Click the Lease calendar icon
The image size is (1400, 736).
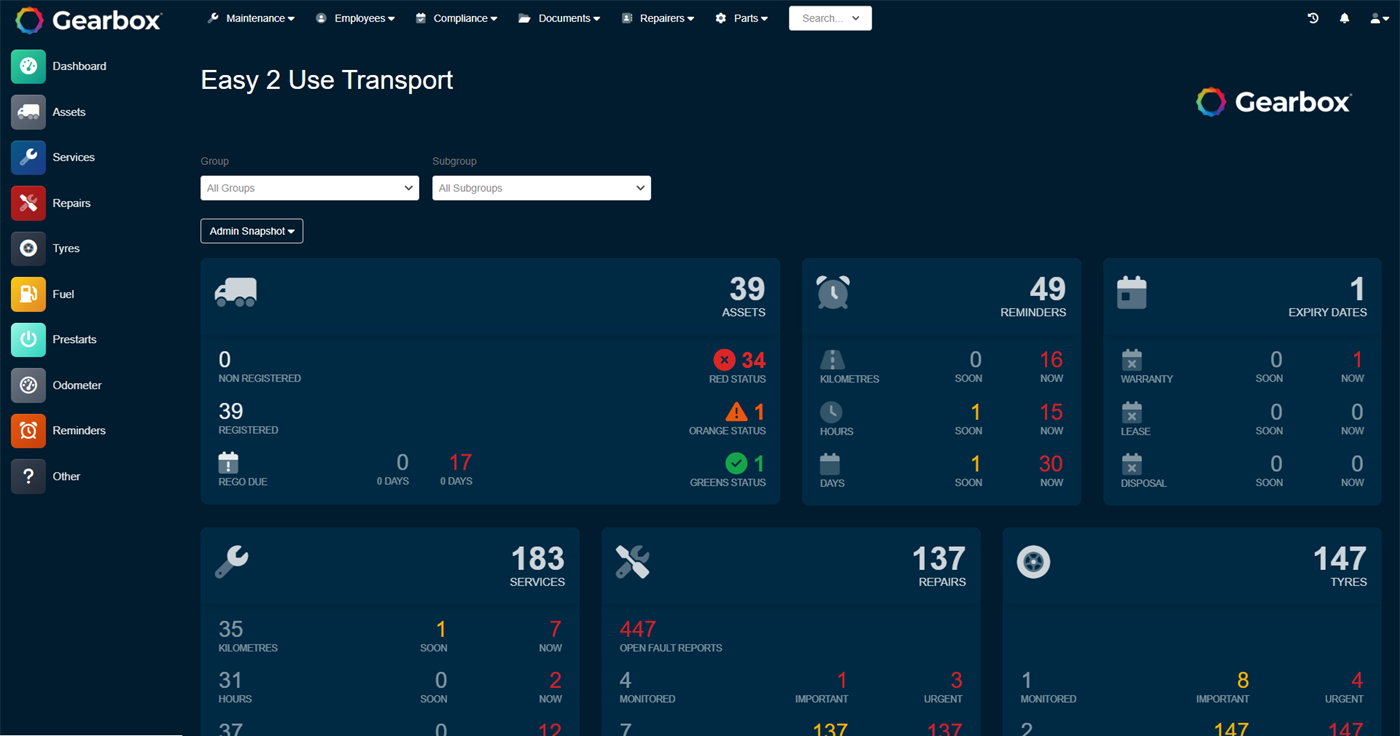1132,412
